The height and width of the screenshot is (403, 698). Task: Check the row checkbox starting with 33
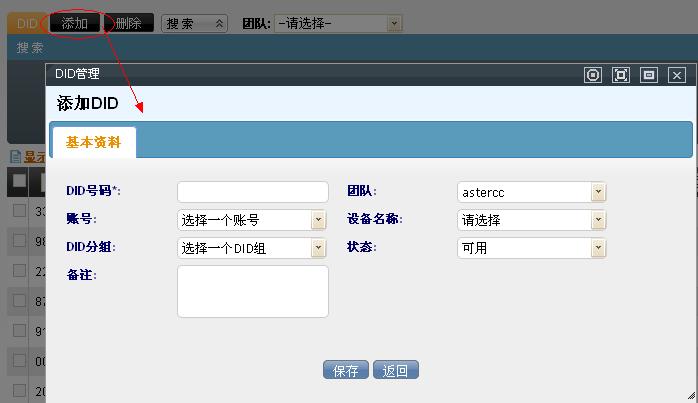pos(18,211)
